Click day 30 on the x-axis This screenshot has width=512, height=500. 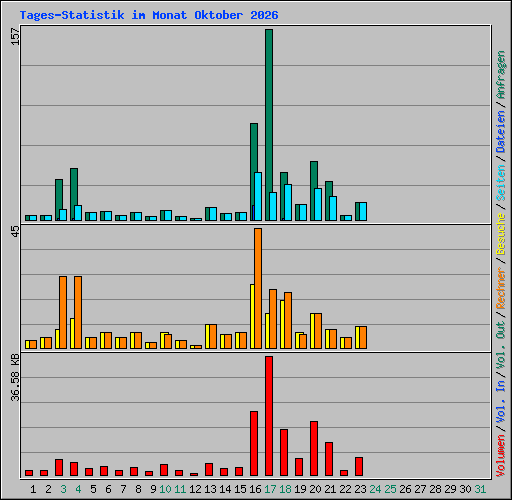pos(465,489)
